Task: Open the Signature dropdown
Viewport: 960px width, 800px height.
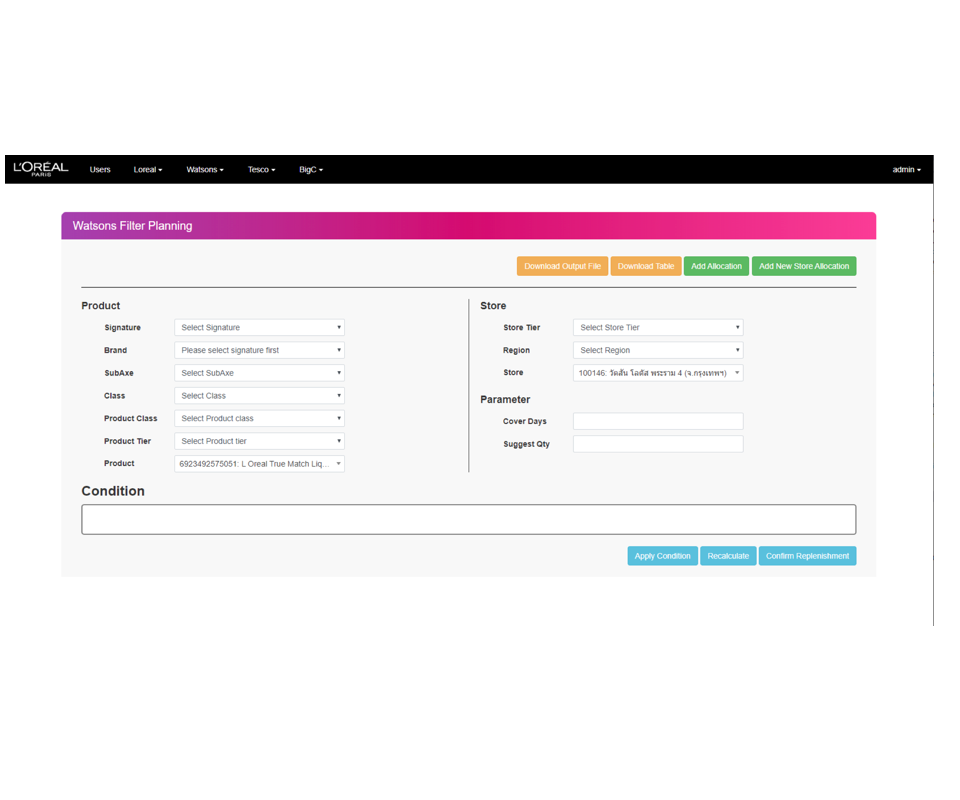Action: pyautogui.click(x=260, y=327)
